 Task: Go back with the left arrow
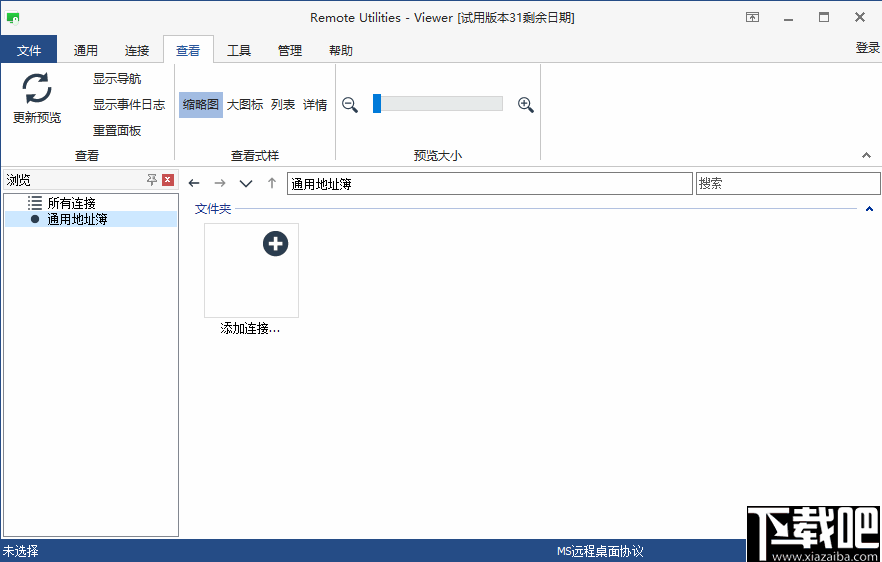coord(194,183)
